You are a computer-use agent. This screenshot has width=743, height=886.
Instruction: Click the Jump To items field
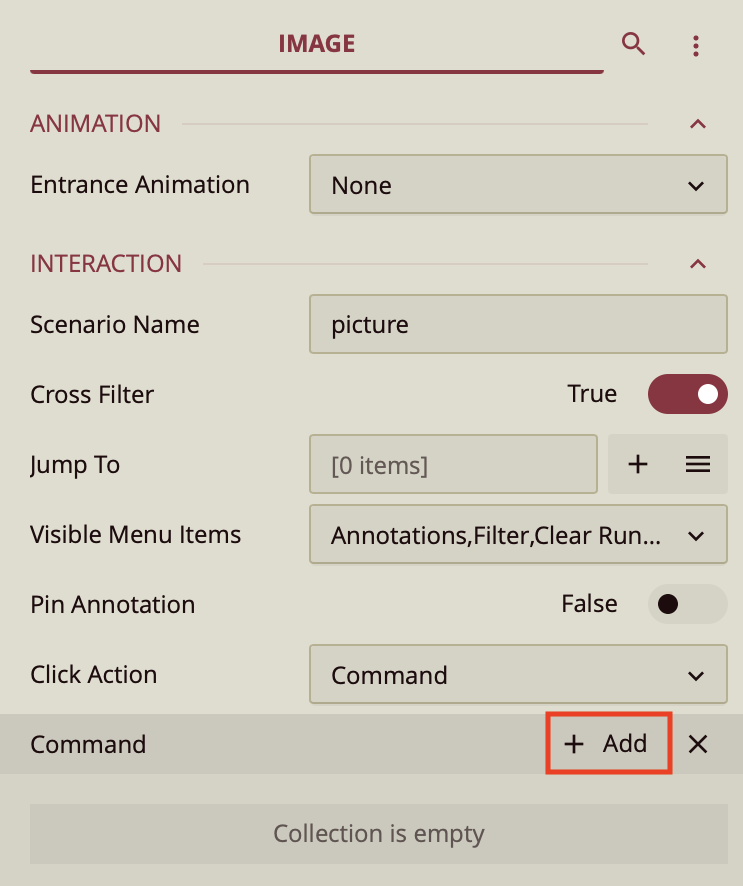coord(453,464)
